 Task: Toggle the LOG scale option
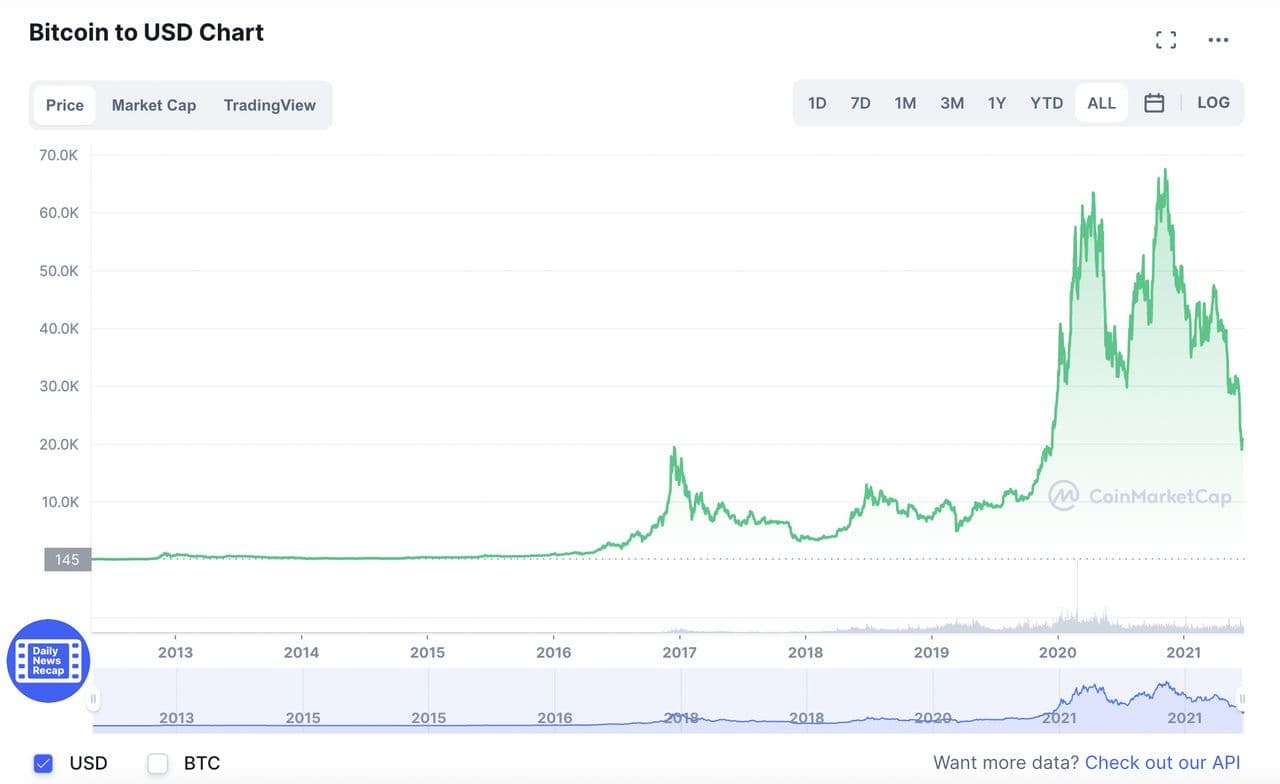click(1213, 103)
